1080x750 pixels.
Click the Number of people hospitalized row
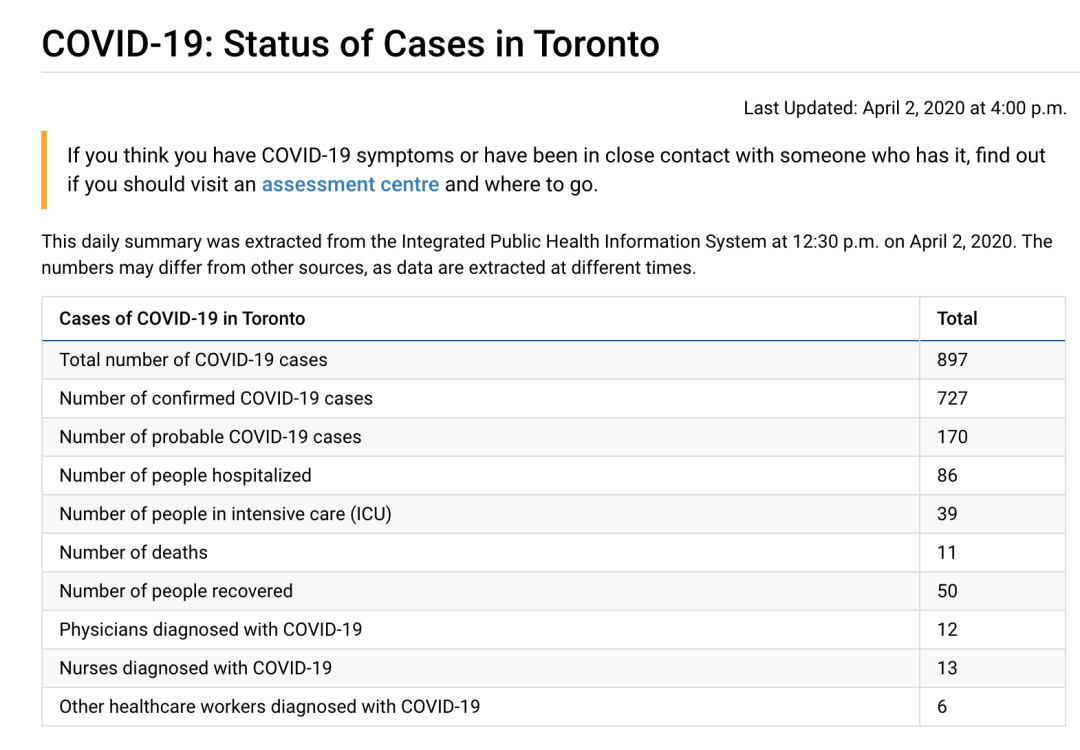(x=553, y=475)
